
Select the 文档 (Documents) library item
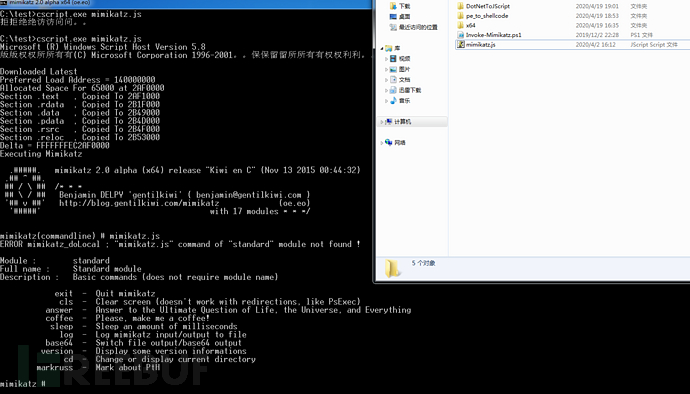point(400,80)
